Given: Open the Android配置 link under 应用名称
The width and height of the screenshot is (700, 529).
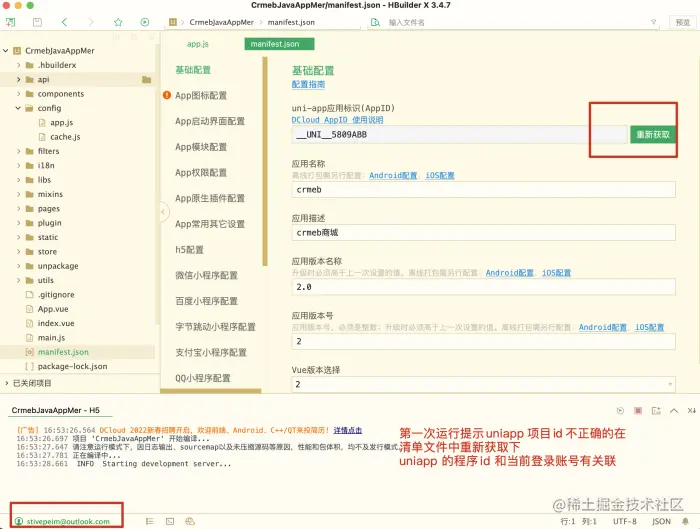Looking at the screenshot, I should (393, 175).
